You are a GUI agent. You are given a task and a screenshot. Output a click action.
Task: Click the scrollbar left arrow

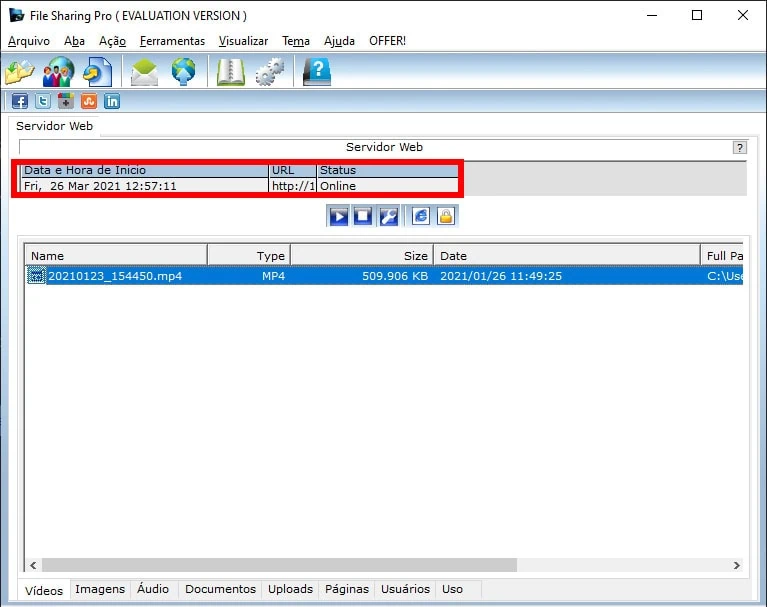point(33,565)
